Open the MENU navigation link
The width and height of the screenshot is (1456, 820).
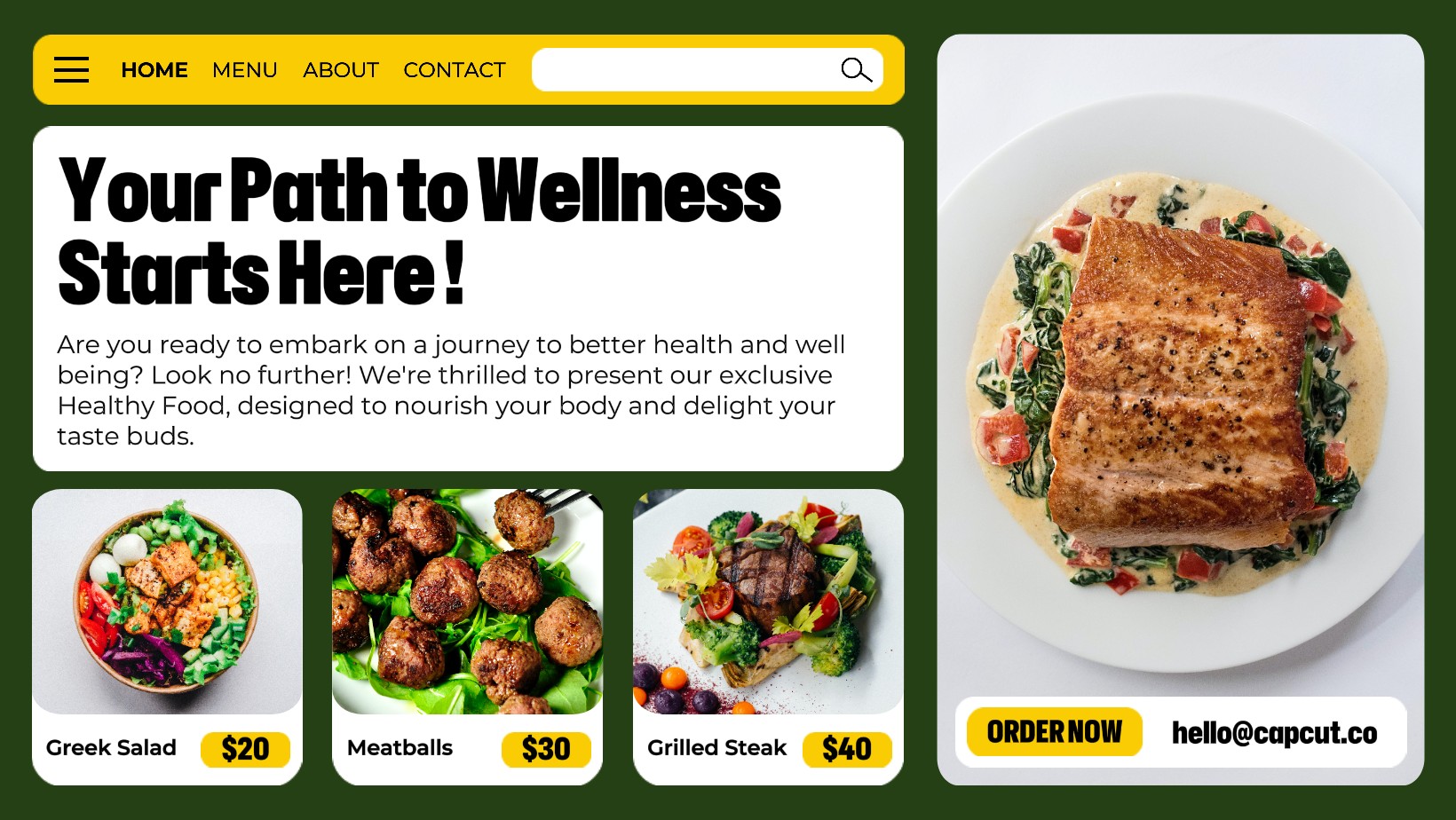245,70
